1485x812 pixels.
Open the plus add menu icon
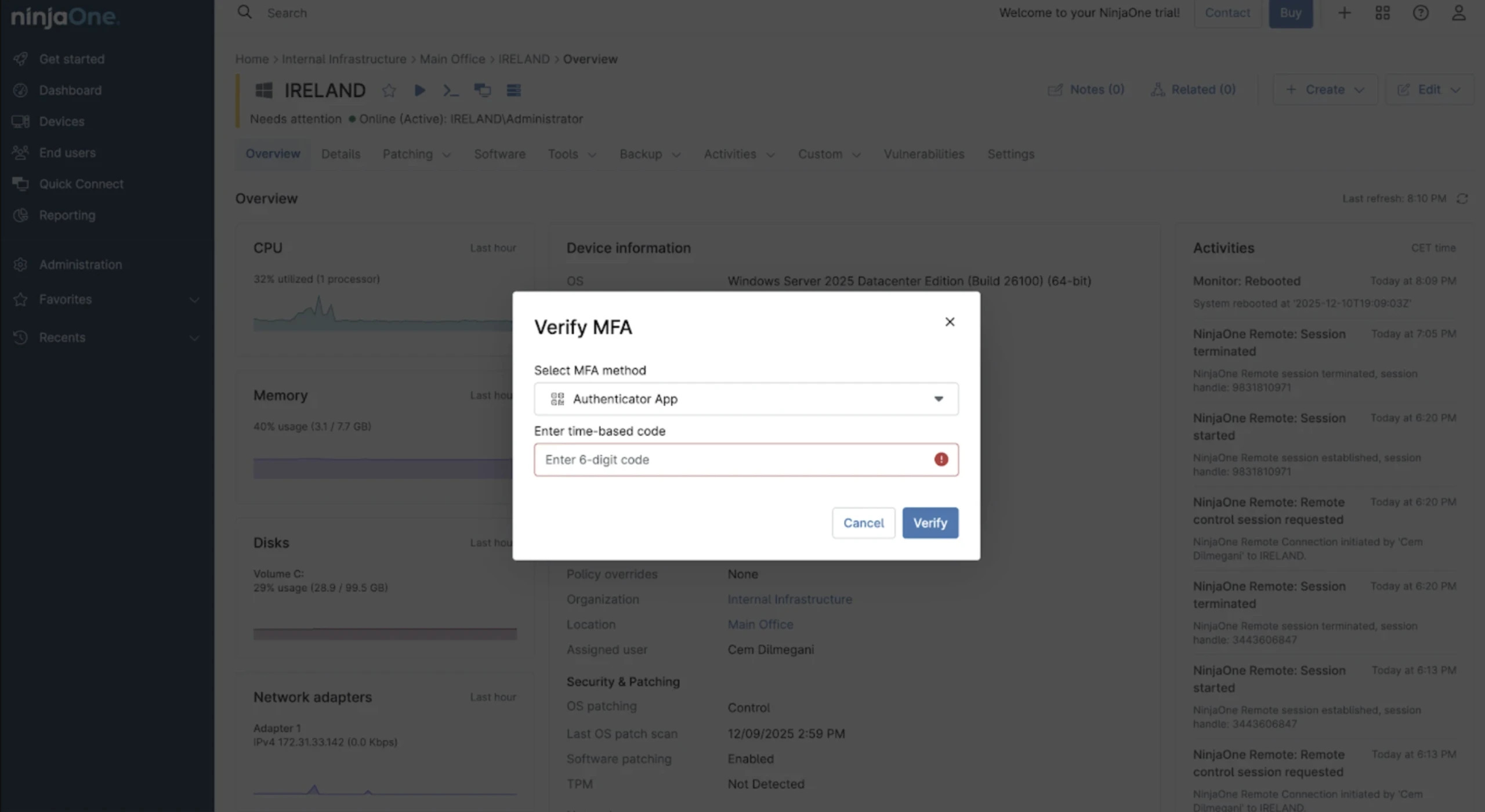[1345, 13]
